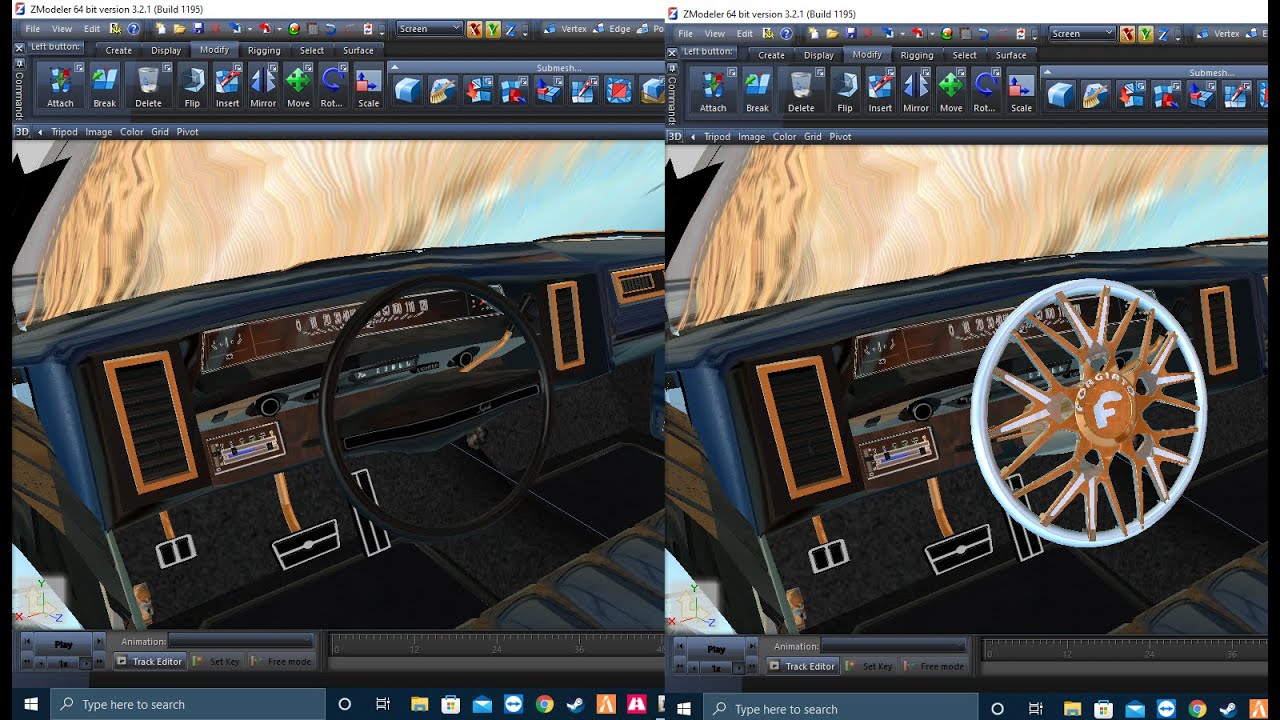Viewport: 1280px width, 720px height.
Task: Select the Move tool in left window
Action: tap(298, 86)
